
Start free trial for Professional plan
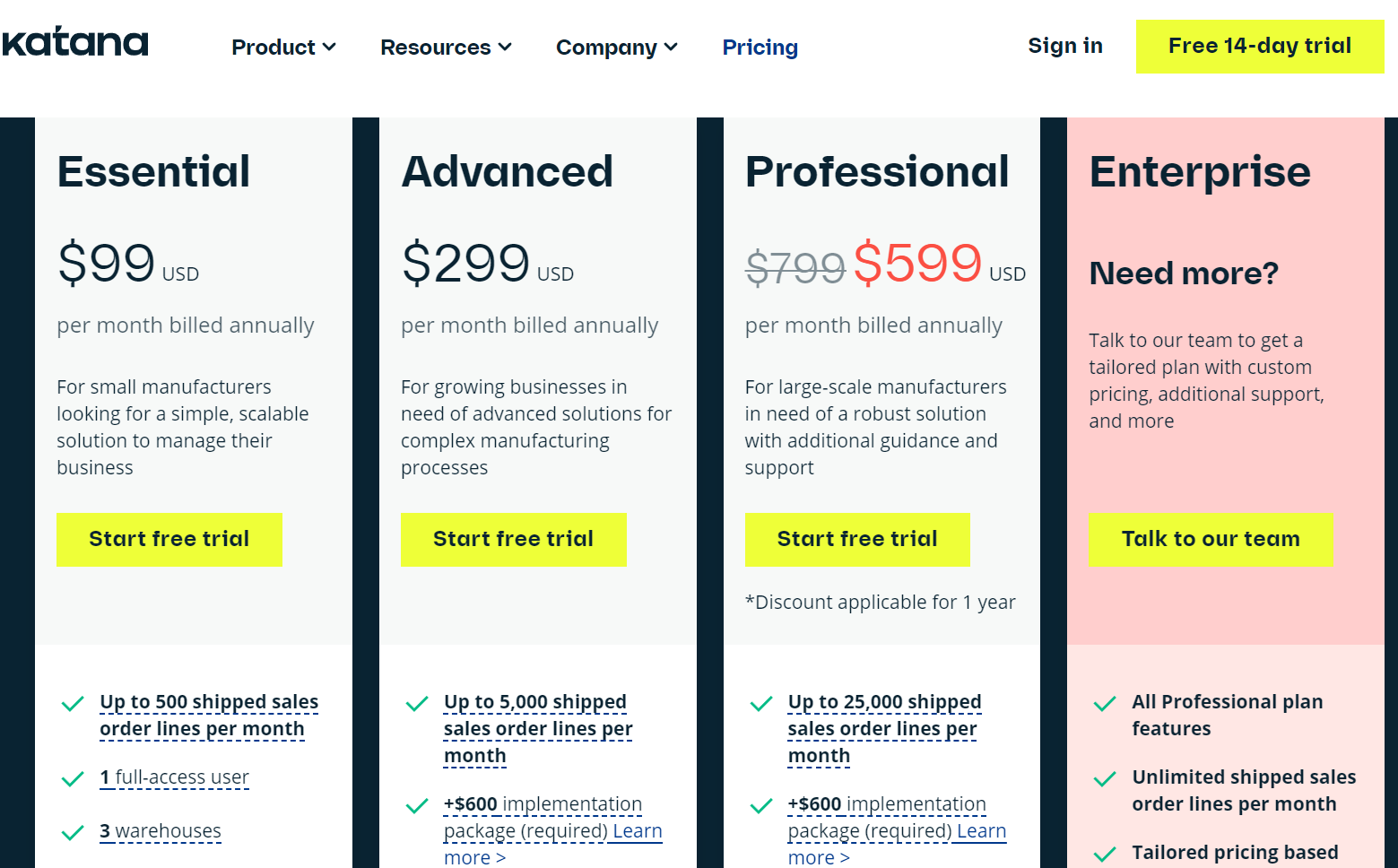pyautogui.click(x=856, y=539)
